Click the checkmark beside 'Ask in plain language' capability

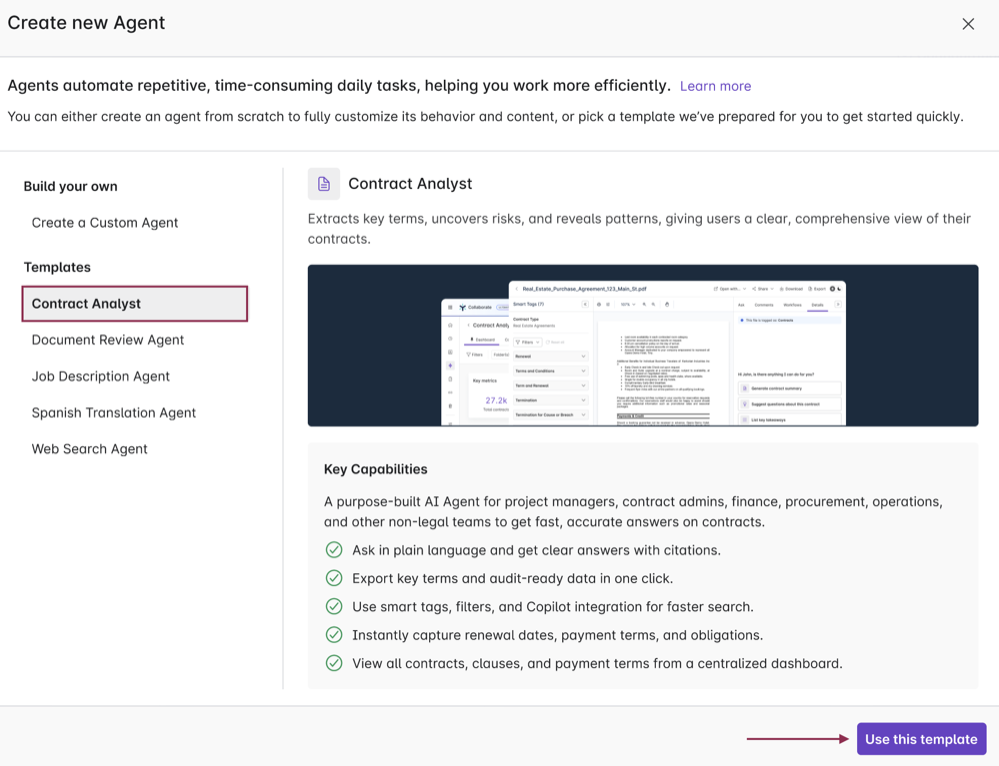[334, 550]
